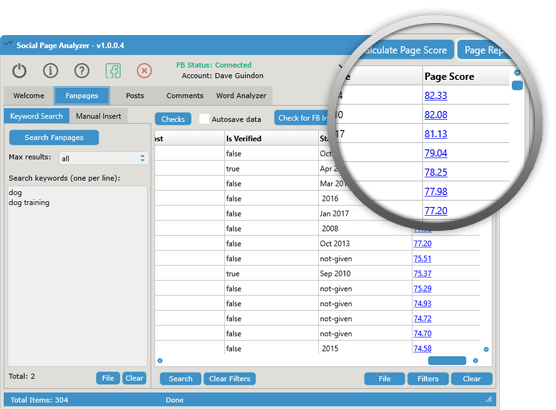Click the green Facebook connect icon
The height and width of the screenshot is (410, 556).
coord(113,71)
